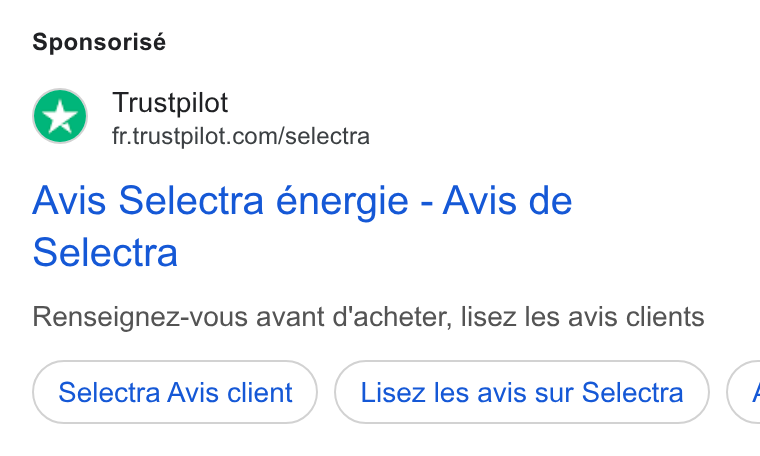Click the word énergie in the blue headline
This screenshot has width=760, height=456.
tap(342, 201)
